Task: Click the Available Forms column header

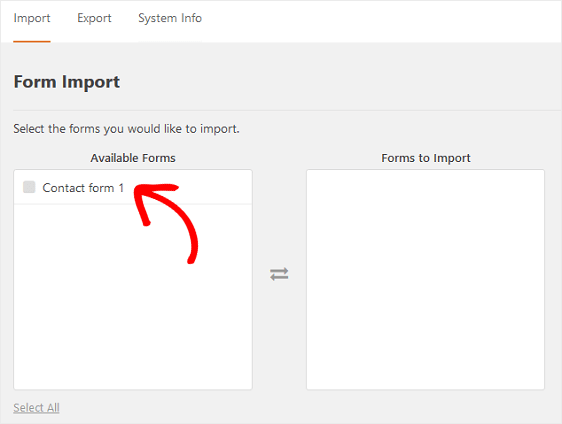Action: click(x=133, y=158)
